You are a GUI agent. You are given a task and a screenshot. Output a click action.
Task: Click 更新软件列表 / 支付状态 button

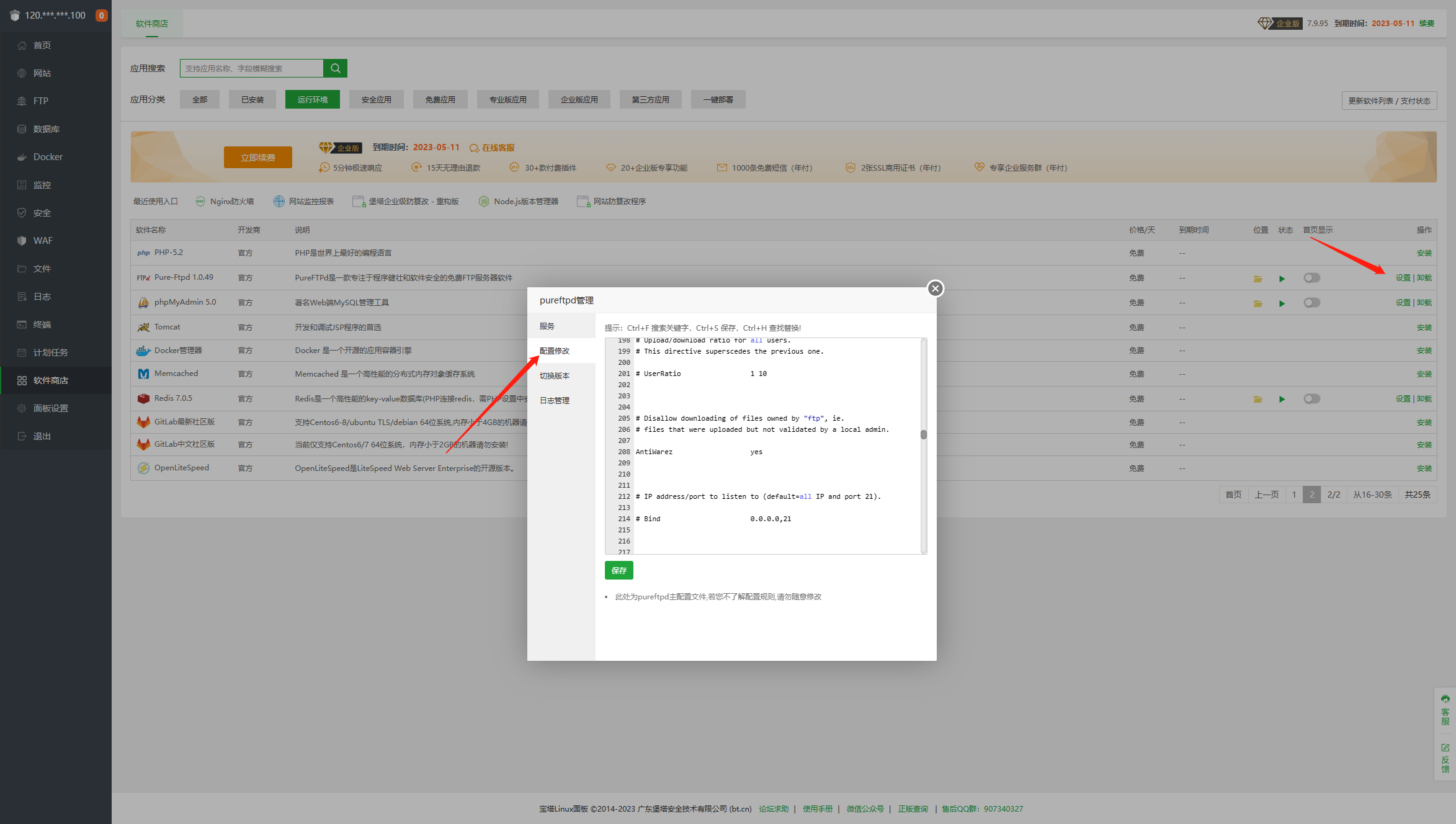point(1389,101)
